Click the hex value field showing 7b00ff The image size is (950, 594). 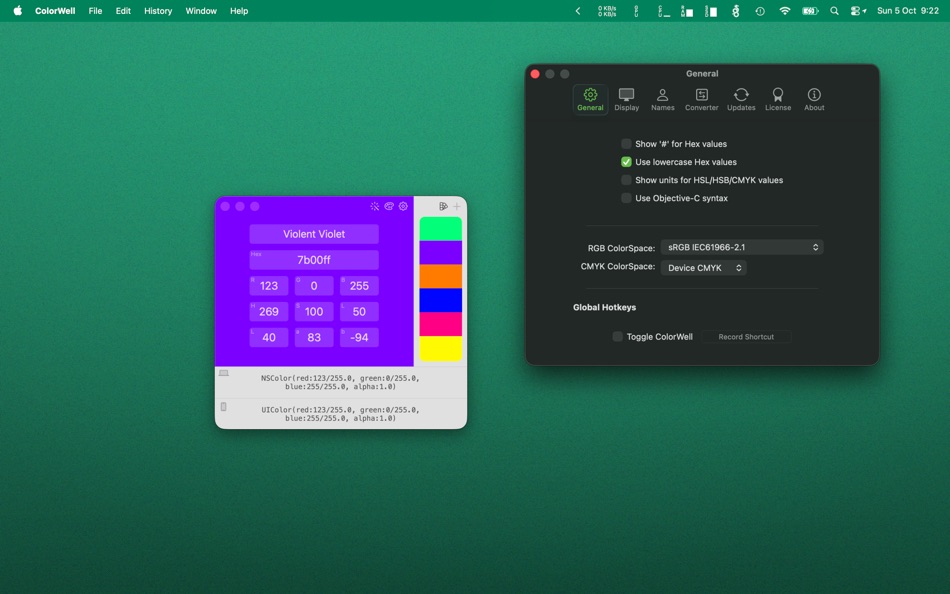tap(313, 259)
